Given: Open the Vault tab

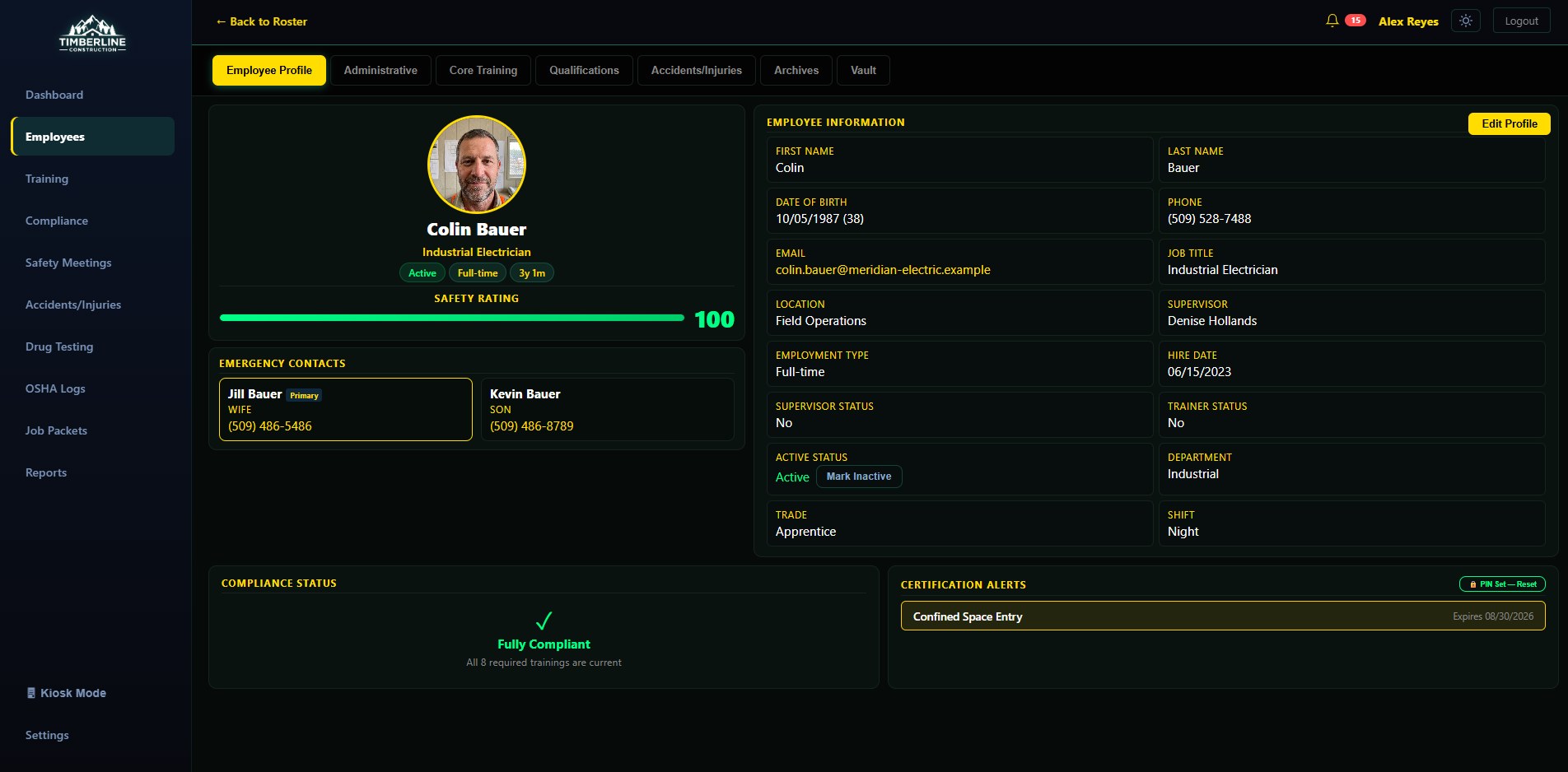Looking at the screenshot, I should click(863, 70).
